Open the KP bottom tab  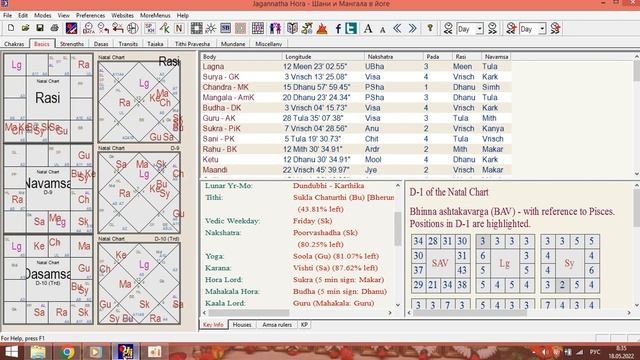point(304,324)
